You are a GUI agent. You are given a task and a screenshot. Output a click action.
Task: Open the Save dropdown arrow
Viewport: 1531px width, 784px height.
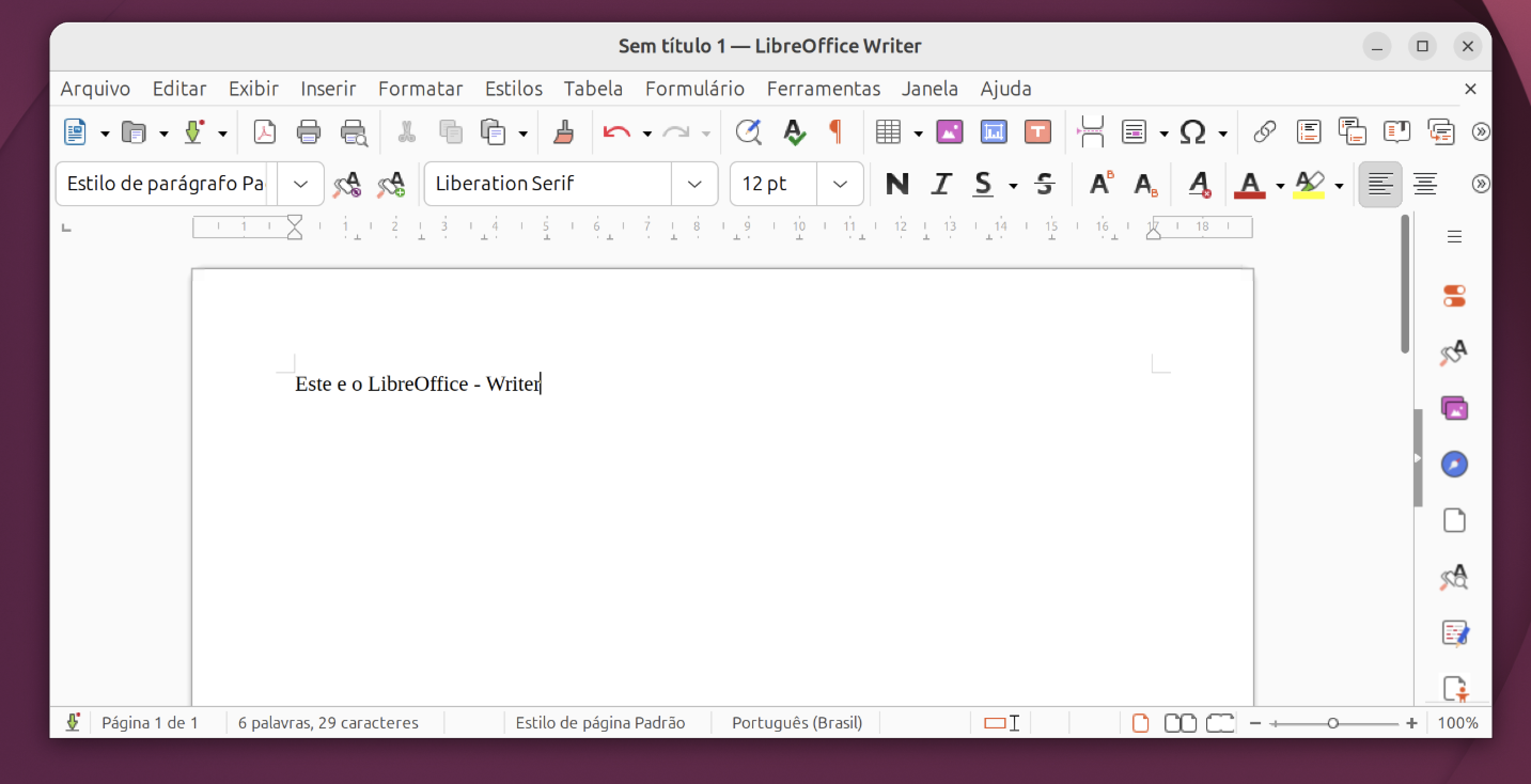222,134
